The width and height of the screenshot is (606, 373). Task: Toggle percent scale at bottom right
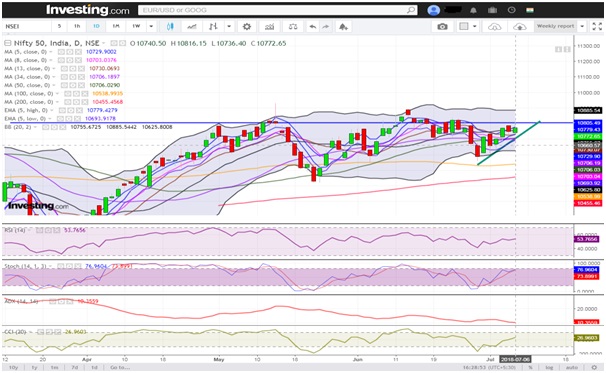[x=531, y=367]
